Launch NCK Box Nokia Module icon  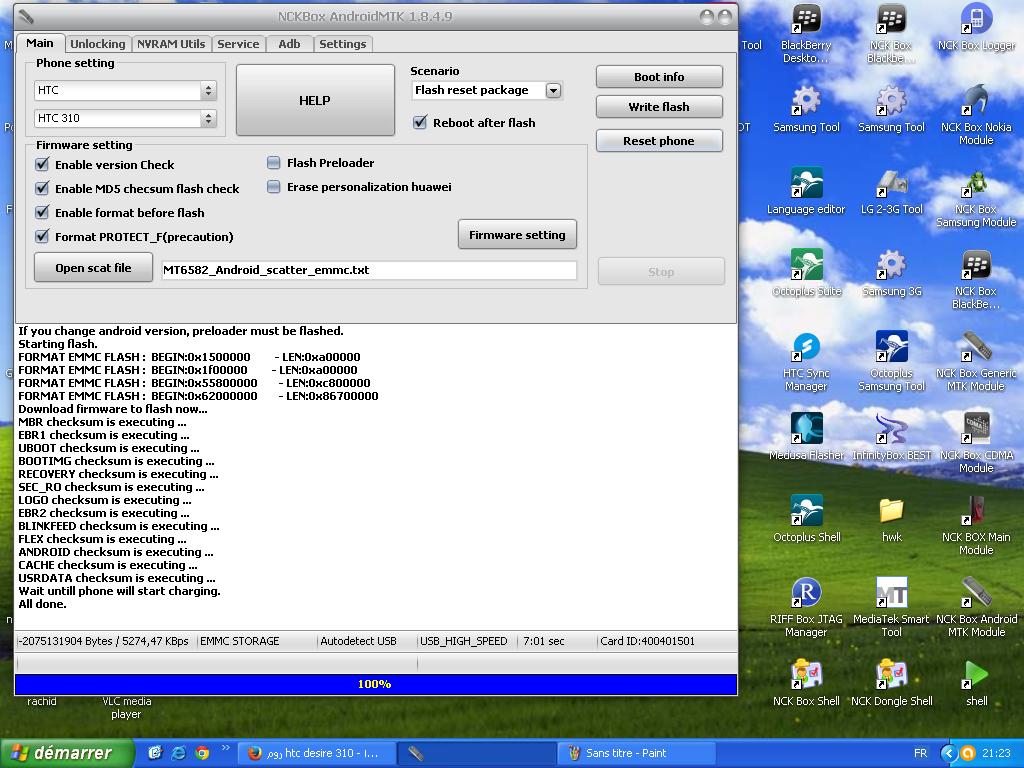coord(976,115)
